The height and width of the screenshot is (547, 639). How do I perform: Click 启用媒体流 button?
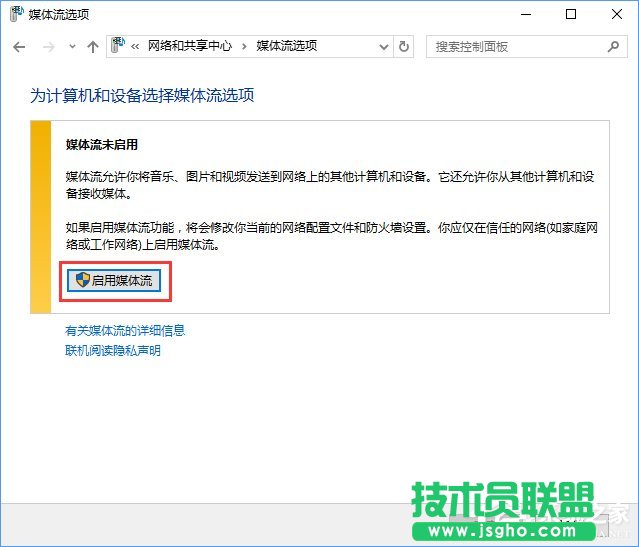coord(114,280)
